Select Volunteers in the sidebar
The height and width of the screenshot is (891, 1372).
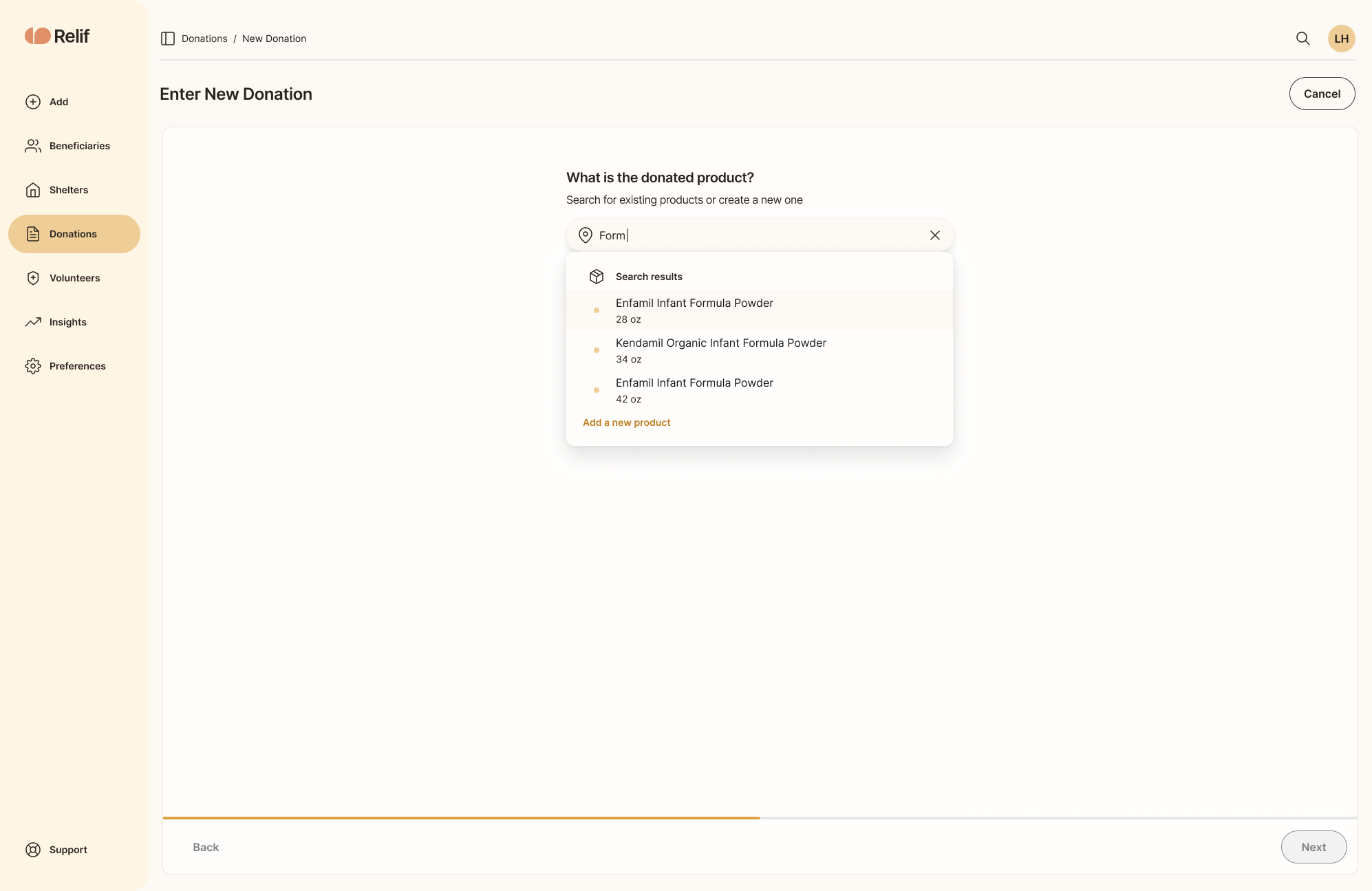click(x=74, y=278)
